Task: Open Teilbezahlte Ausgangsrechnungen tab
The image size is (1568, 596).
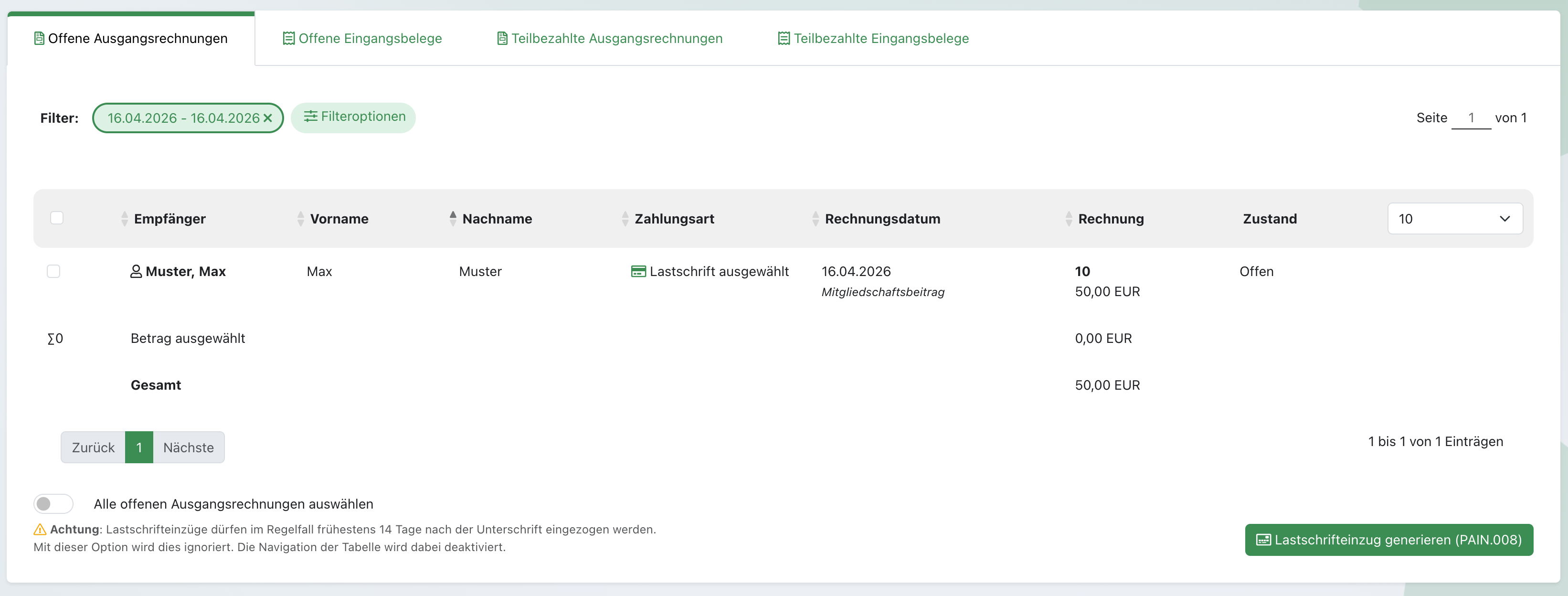Action: (x=610, y=38)
